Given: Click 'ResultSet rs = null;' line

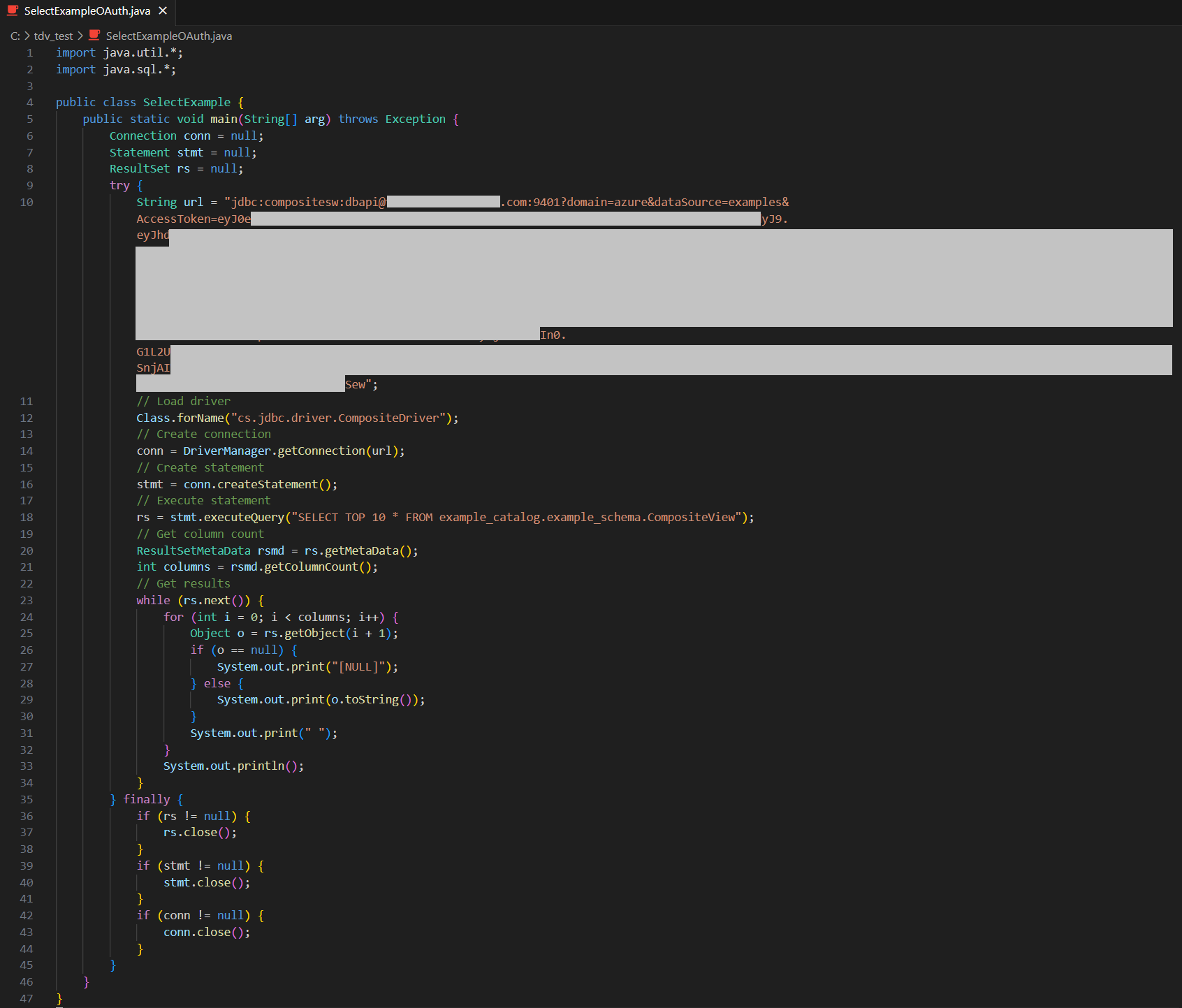Looking at the screenshot, I should tap(176, 169).
